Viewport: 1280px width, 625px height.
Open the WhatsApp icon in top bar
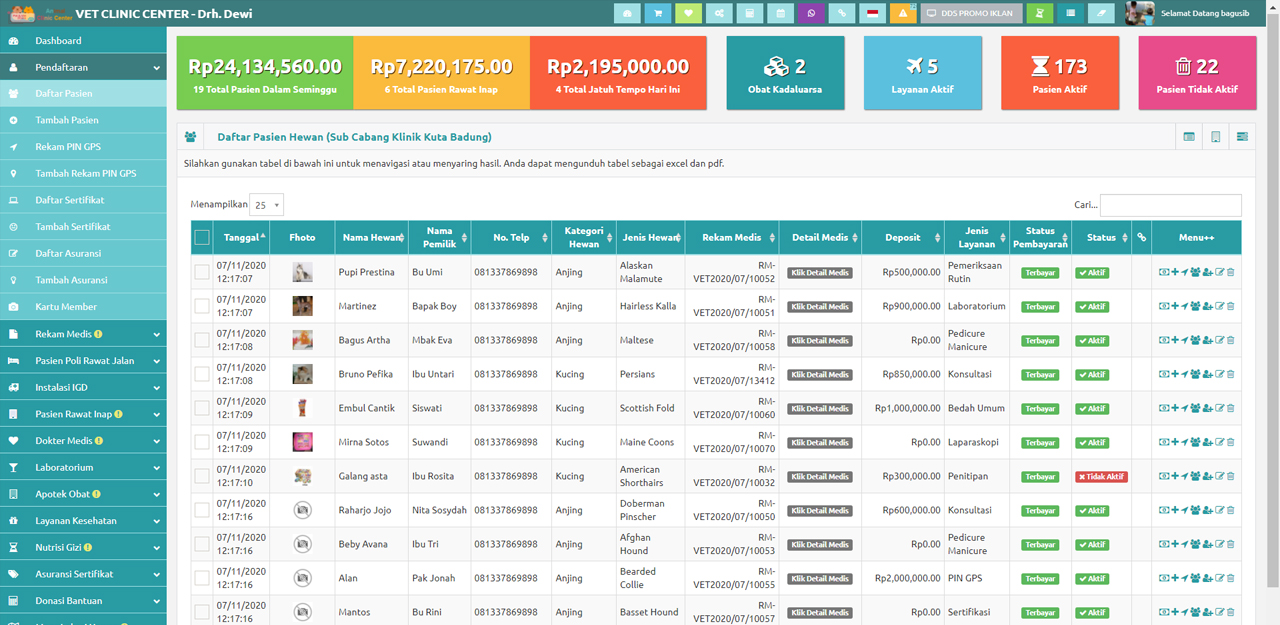tap(811, 14)
